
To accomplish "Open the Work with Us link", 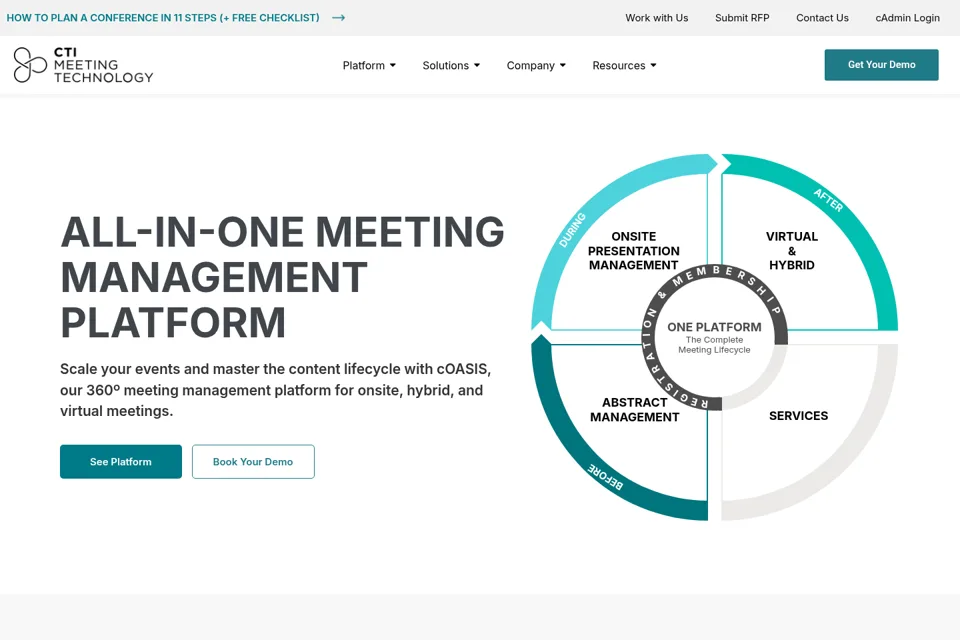I will [656, 18].
